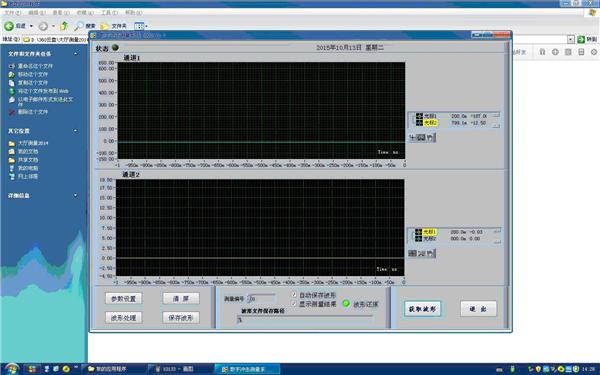Click the 退出 button
Screen dimensions: 600x375
point(478,309)
